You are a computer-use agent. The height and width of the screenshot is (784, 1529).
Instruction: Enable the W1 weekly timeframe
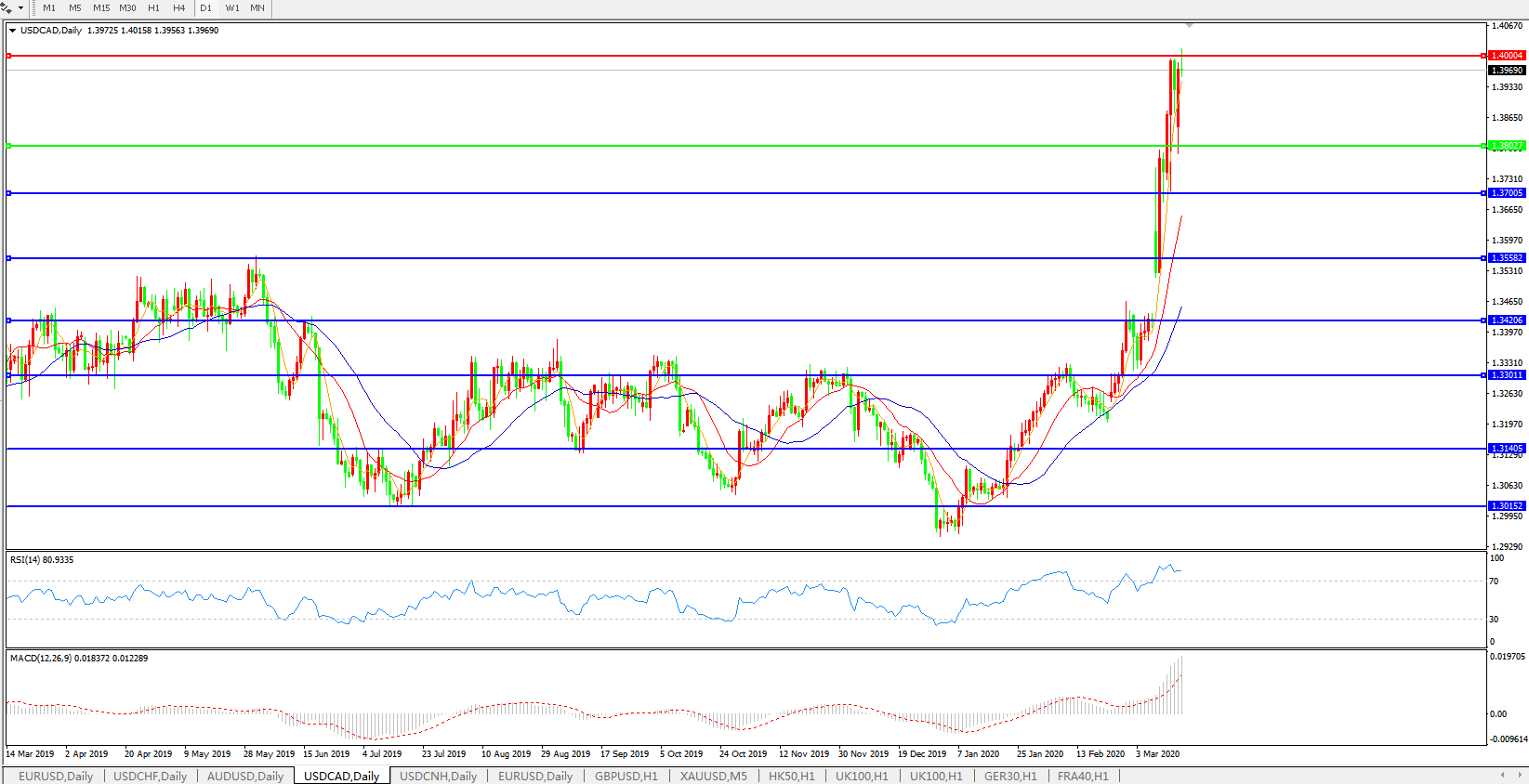click(x=232, y=7)
